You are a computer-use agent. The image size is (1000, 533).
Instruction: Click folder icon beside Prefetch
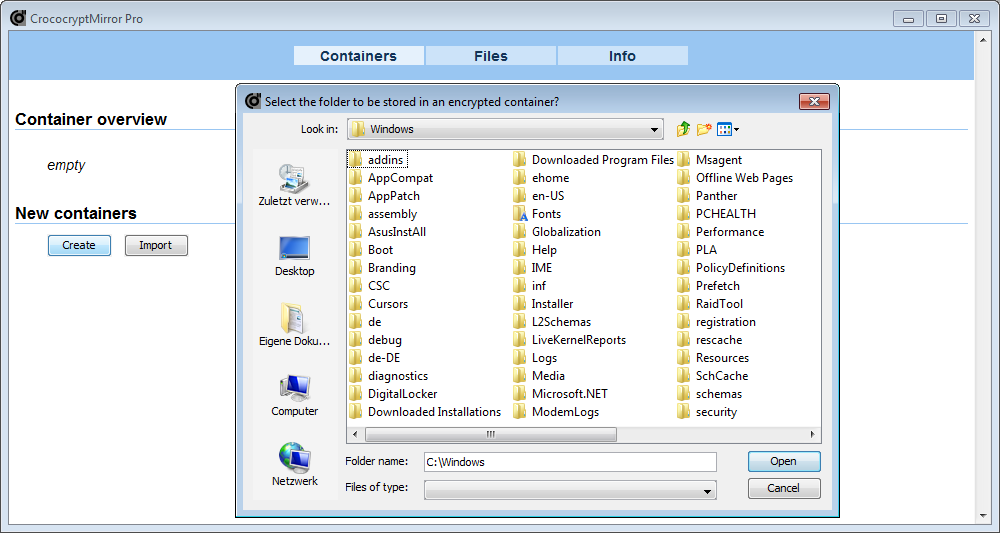pyautogui.click(x=684, y=286)
